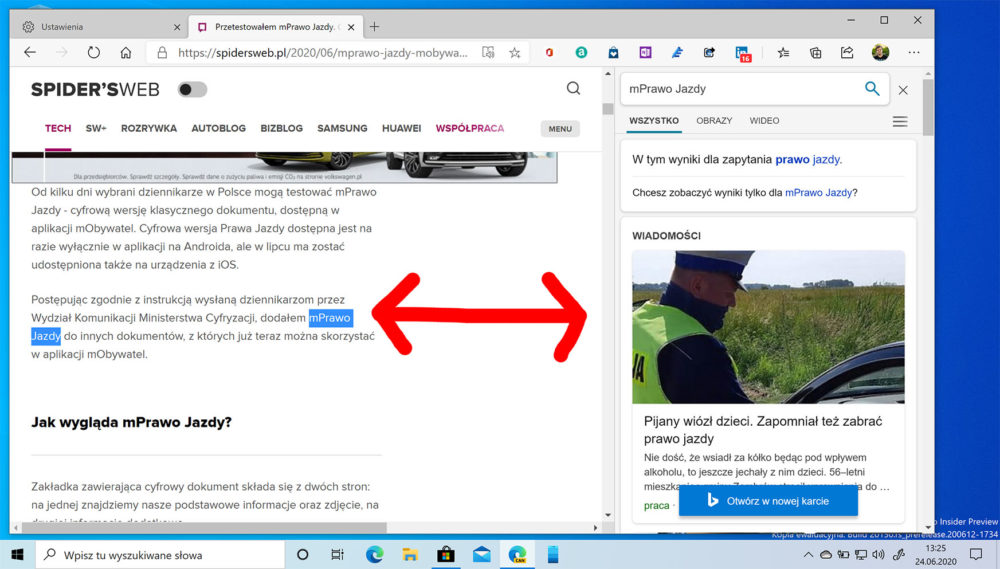Reload the page with the refresh icon
This screenshot has width=1000, height=569.
(x=94, y=53)
